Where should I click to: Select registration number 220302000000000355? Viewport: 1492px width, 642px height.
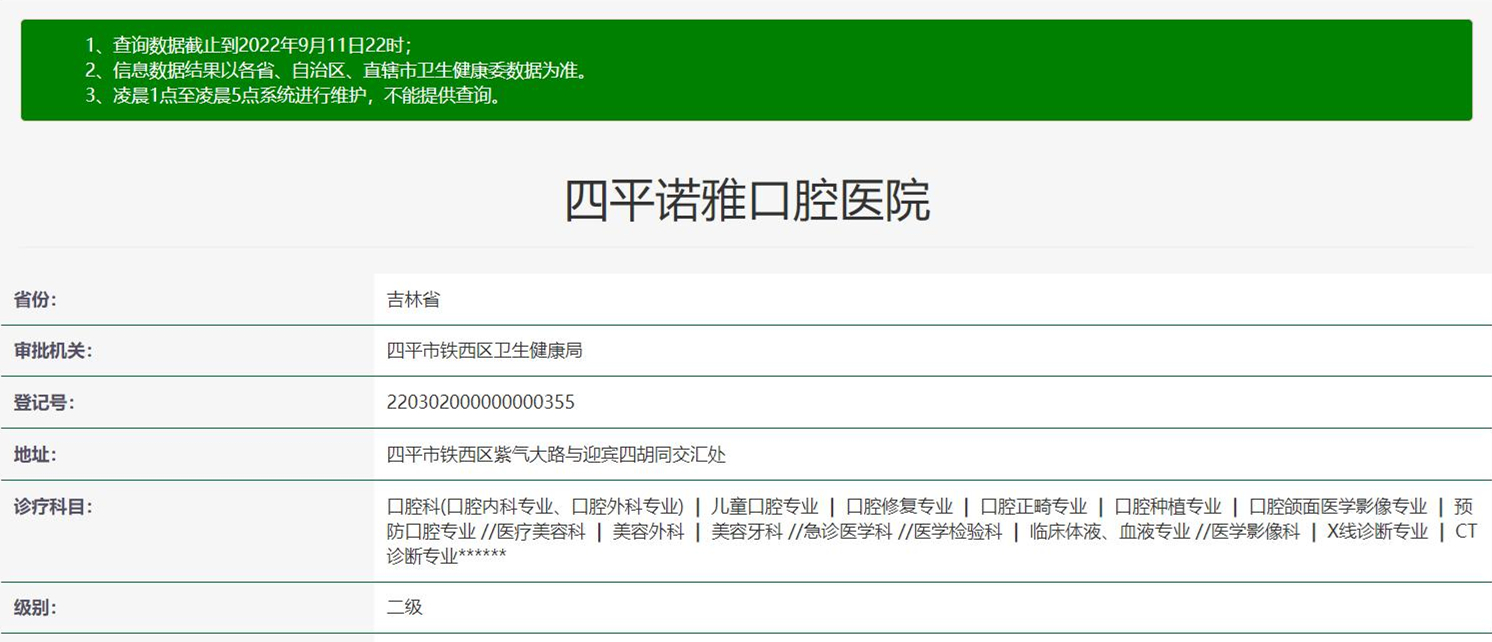pos(480,403)
